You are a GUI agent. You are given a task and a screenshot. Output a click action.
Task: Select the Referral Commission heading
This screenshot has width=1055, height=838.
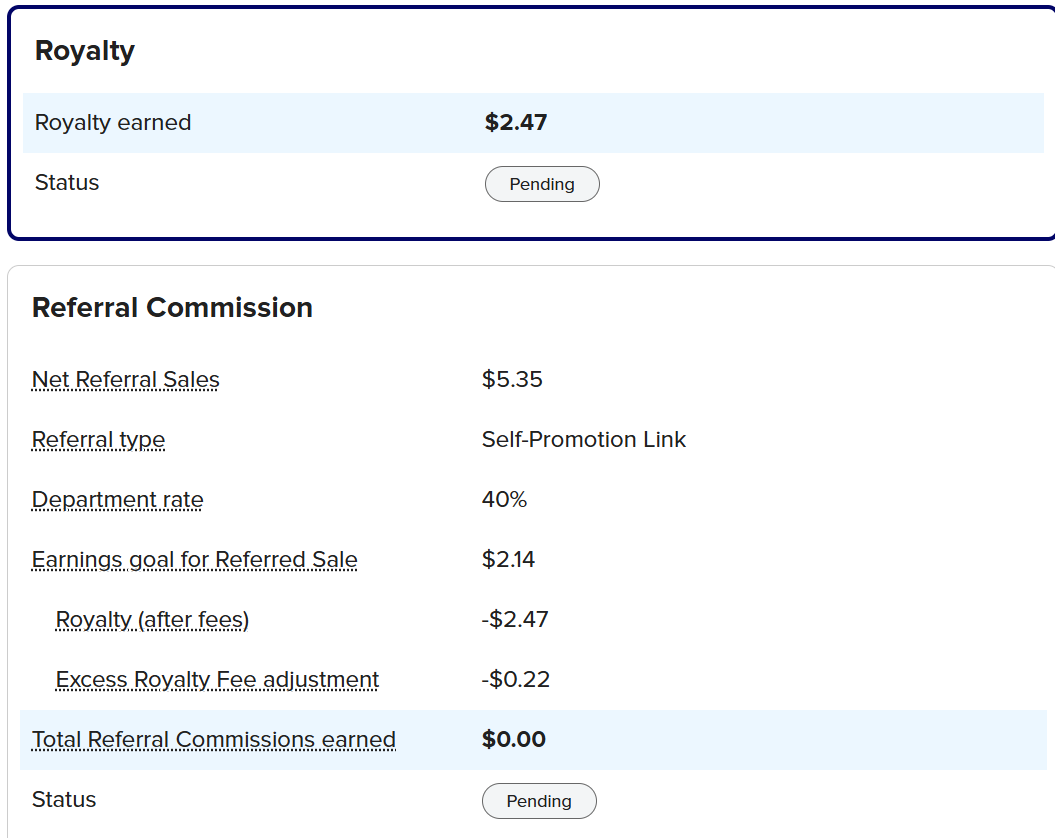172,308
